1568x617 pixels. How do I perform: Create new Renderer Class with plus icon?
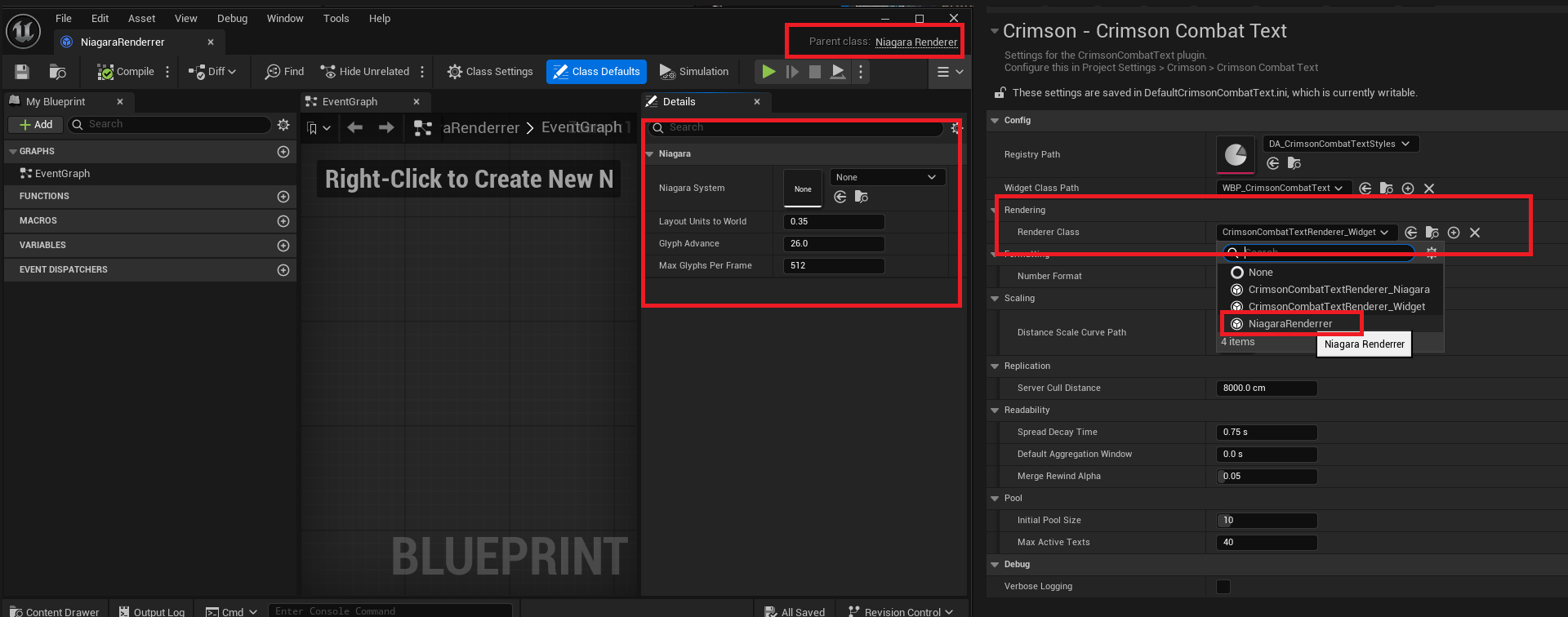tap(1454, 233)
